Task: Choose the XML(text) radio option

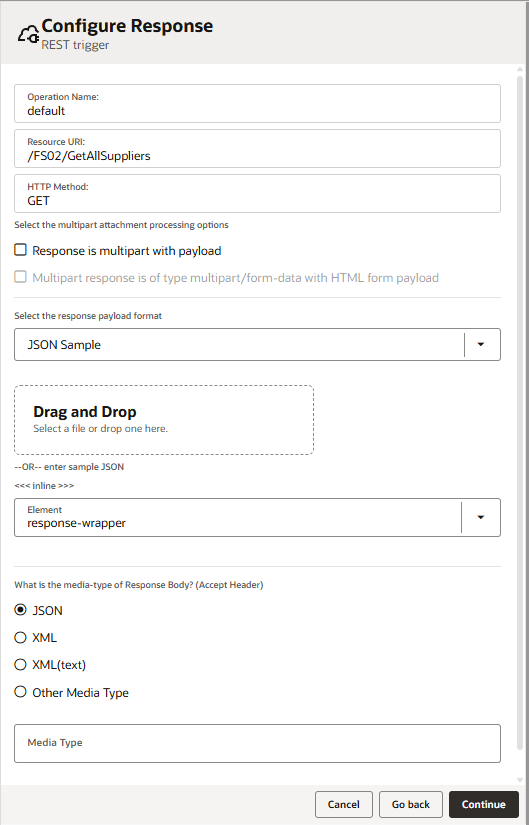Action: (21, 665)
